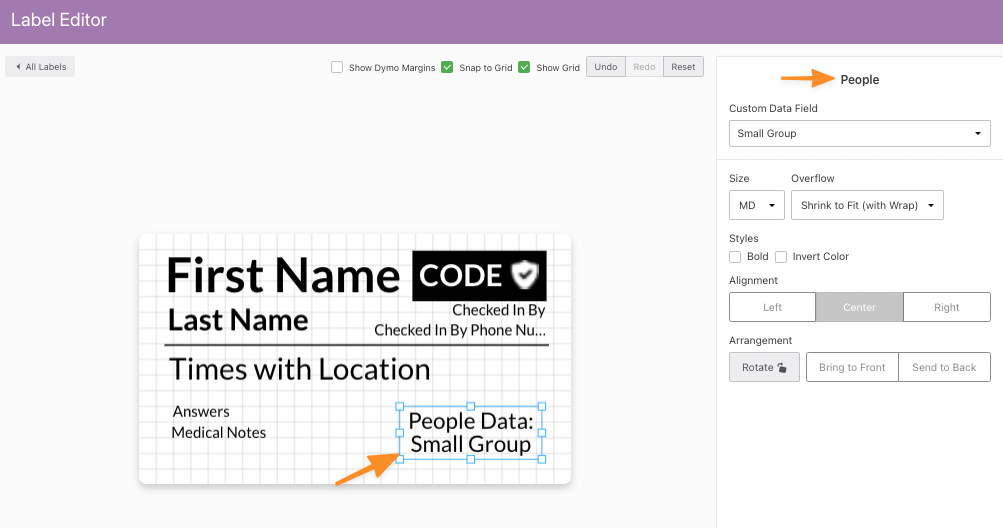Enable Show Dymo Margins checkbox

337,67
